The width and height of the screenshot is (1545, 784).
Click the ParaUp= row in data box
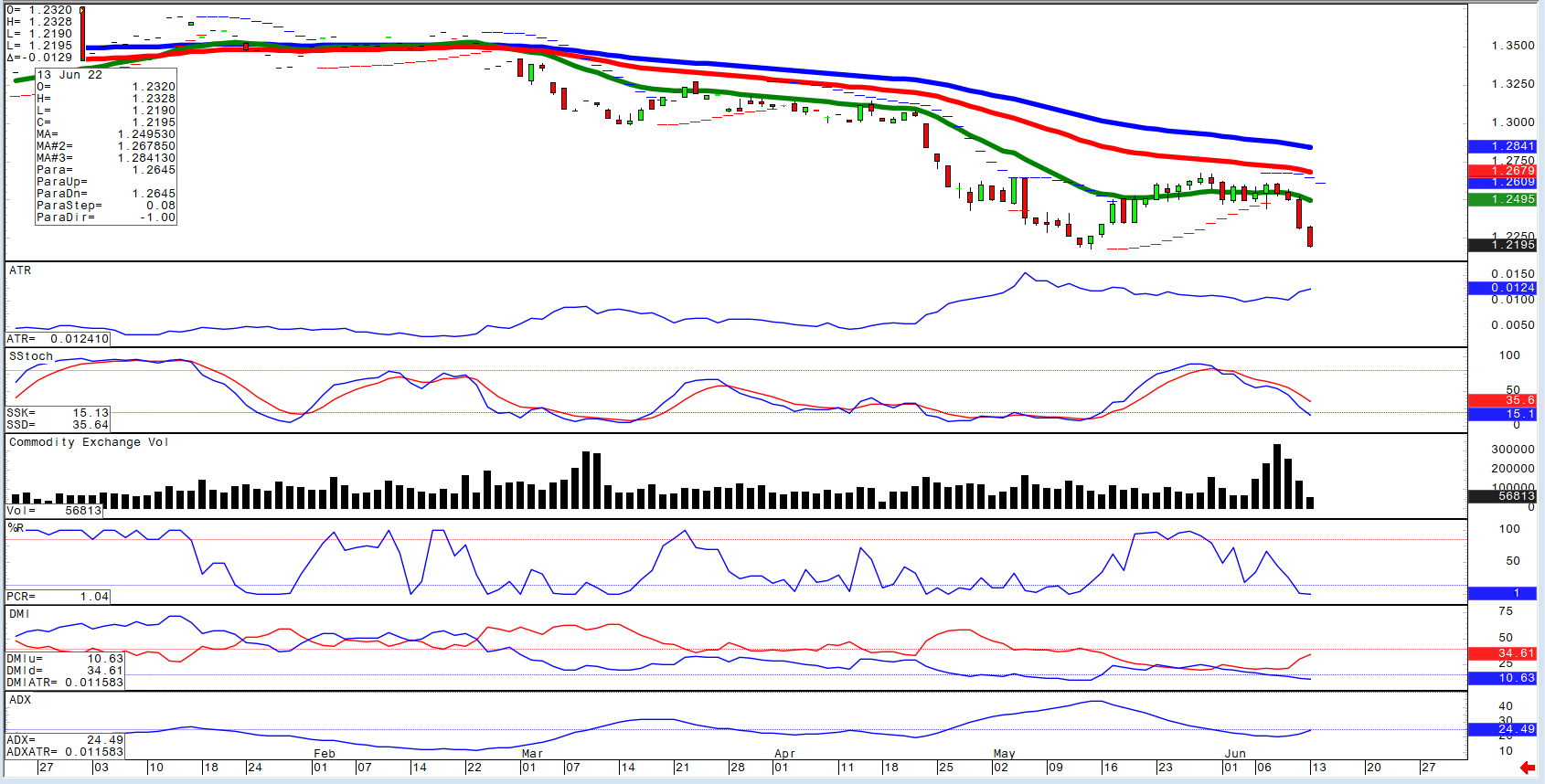point(106,182)
